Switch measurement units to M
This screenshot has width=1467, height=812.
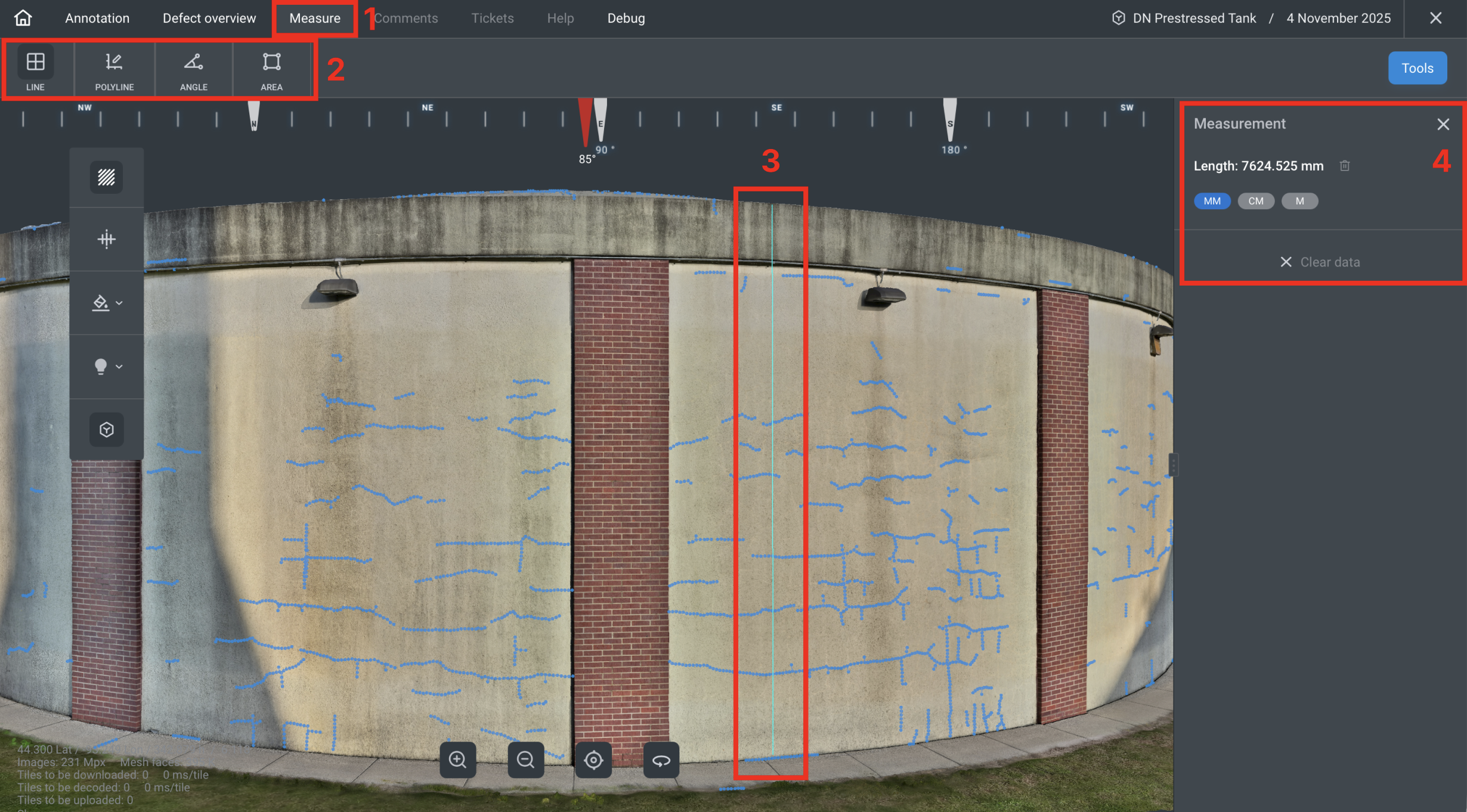point(1299,201)
